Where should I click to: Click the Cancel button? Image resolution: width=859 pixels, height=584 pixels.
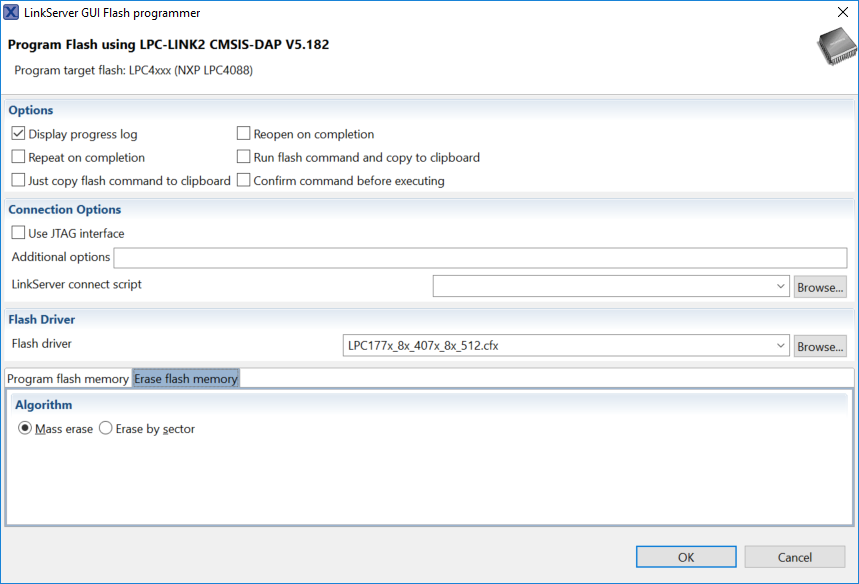[794, 557]
